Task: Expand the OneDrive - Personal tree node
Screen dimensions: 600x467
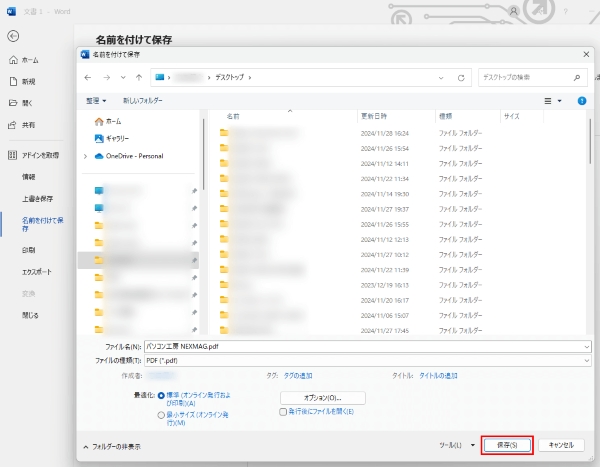Action: [x=86, y=156]
